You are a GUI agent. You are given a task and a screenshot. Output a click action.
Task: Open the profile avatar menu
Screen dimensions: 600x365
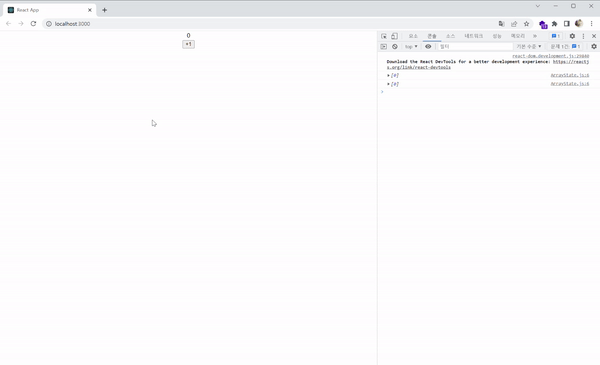click(x=579, y=24)
